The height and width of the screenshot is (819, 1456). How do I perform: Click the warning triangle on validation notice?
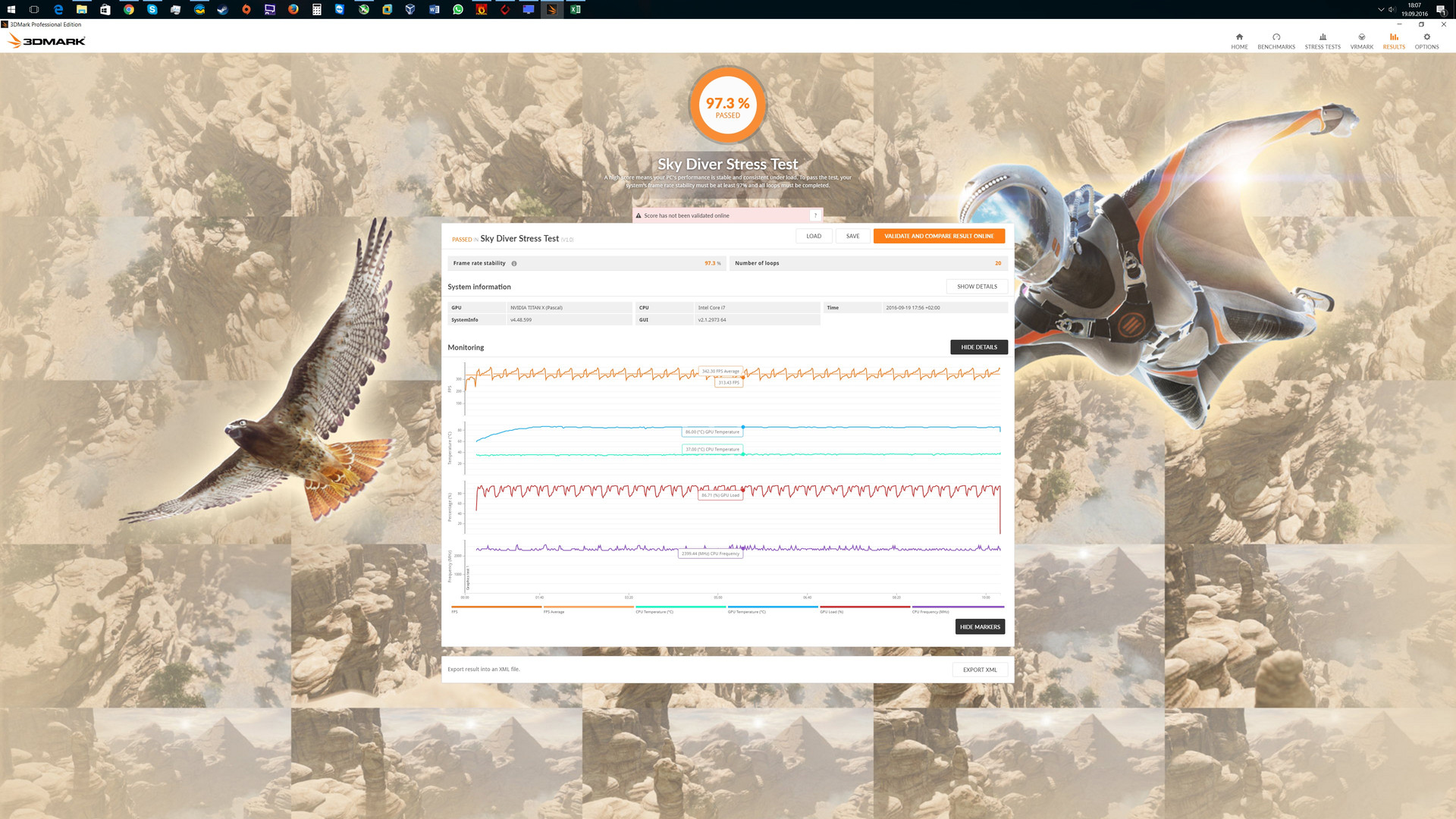[x=639, y=215]
